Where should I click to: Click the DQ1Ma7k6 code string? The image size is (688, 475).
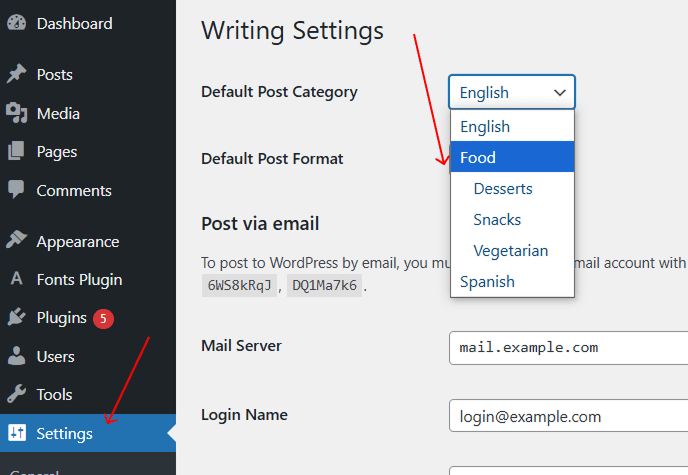click(x=324, y=286)
